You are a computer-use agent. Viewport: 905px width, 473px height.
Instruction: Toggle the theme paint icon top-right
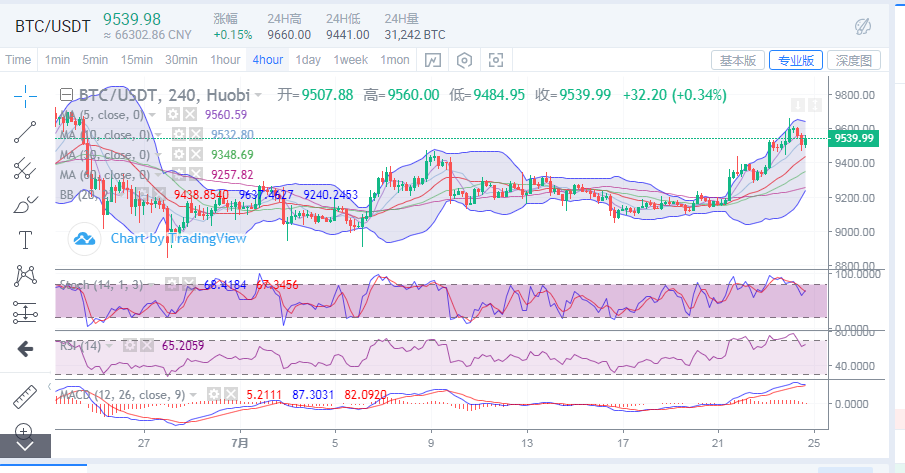pos(863,25)
